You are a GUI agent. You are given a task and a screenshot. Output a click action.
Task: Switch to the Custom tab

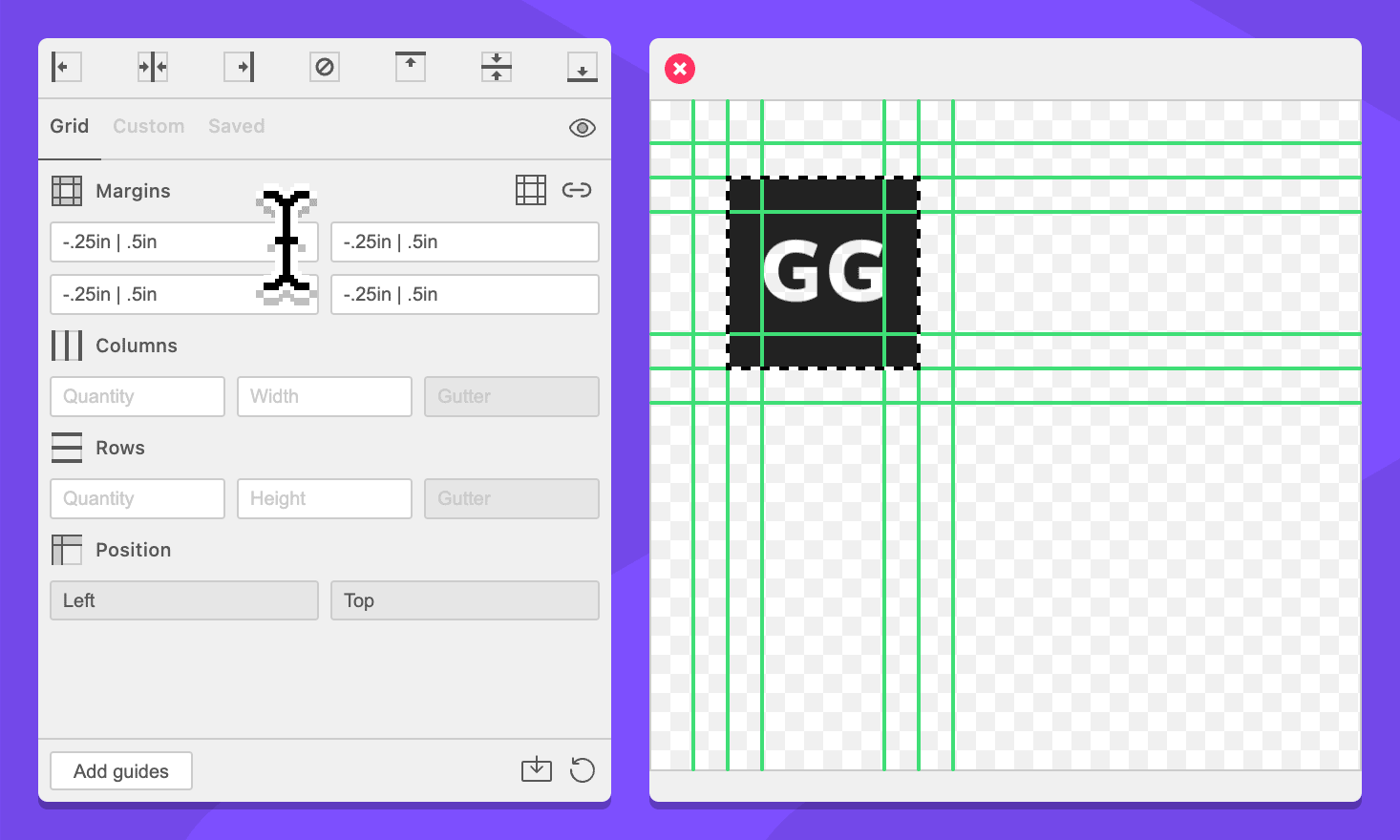point(148,126)
